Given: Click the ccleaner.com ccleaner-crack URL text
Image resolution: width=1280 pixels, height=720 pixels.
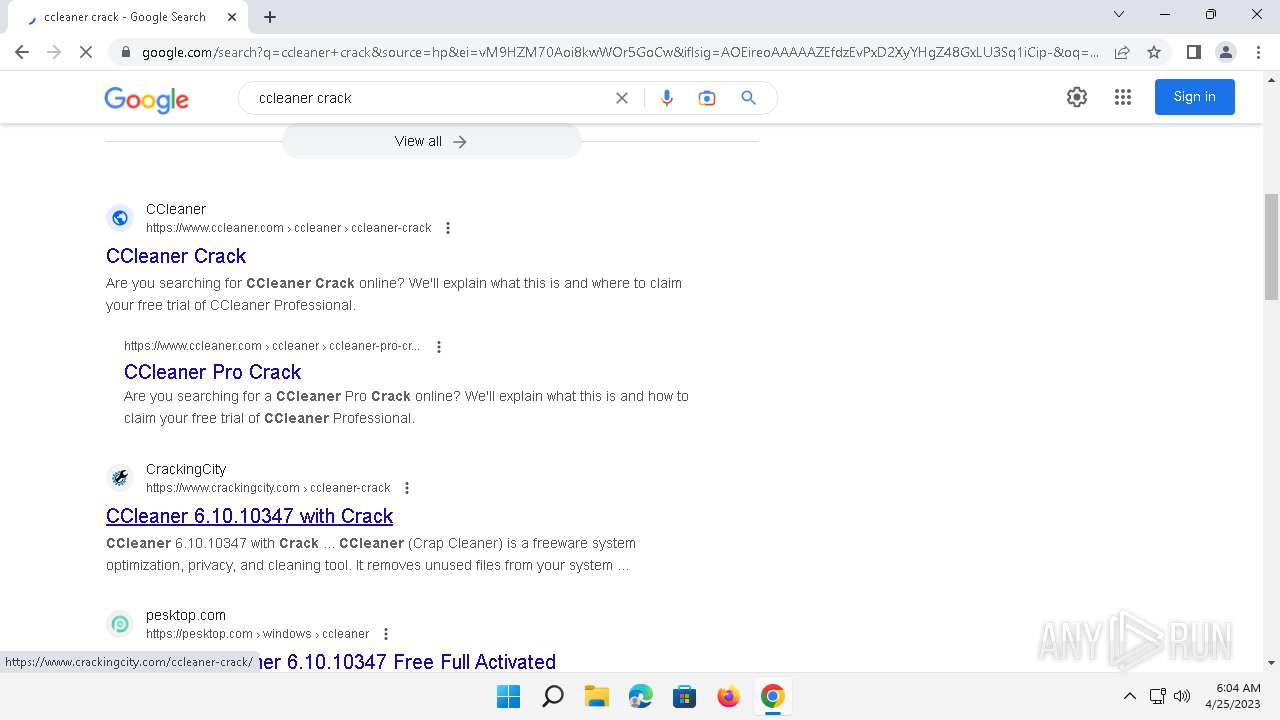Looking at the screenshot, I should pos(289,228).
